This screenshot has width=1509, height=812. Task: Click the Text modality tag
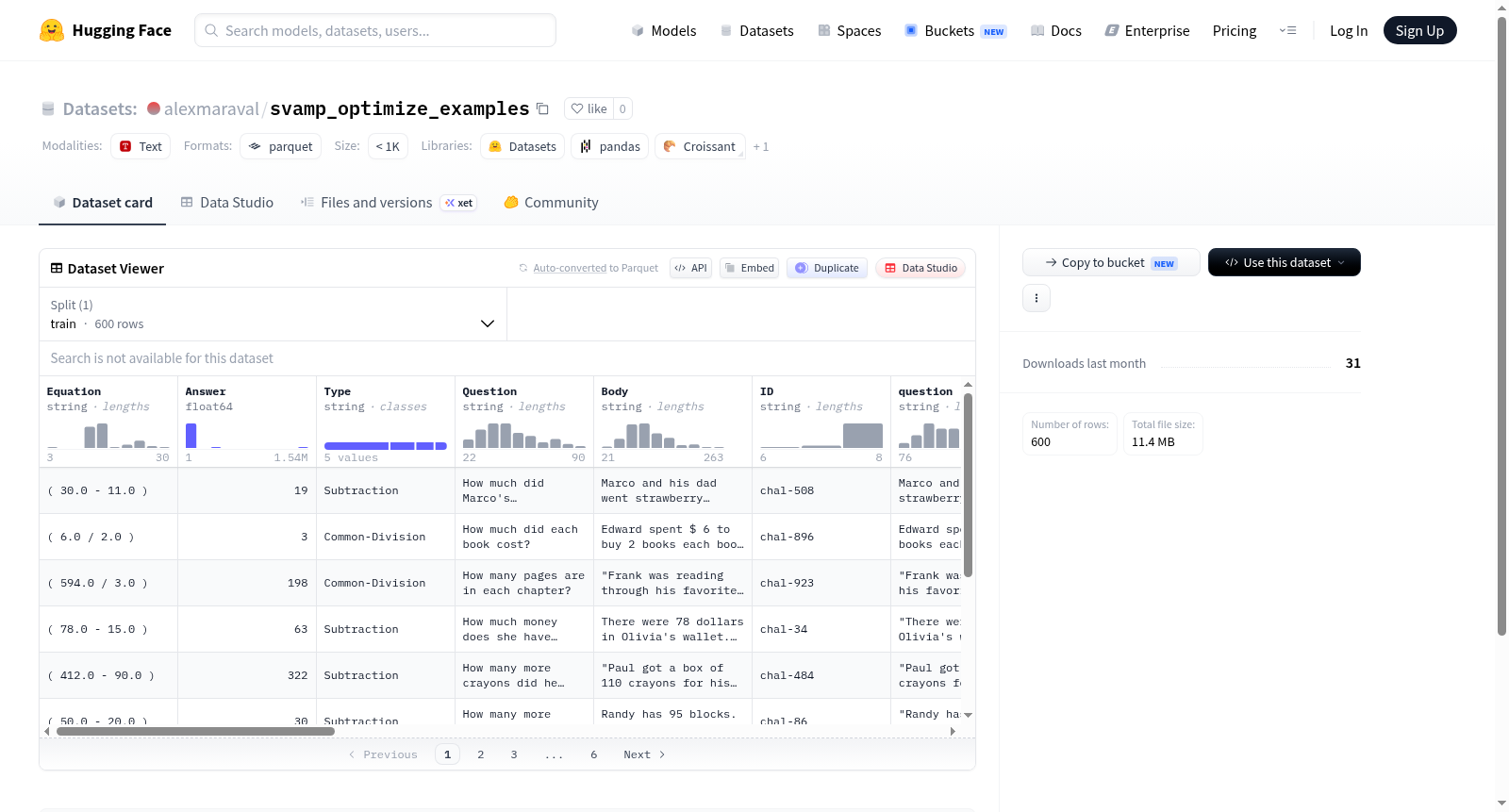point(141,146)
